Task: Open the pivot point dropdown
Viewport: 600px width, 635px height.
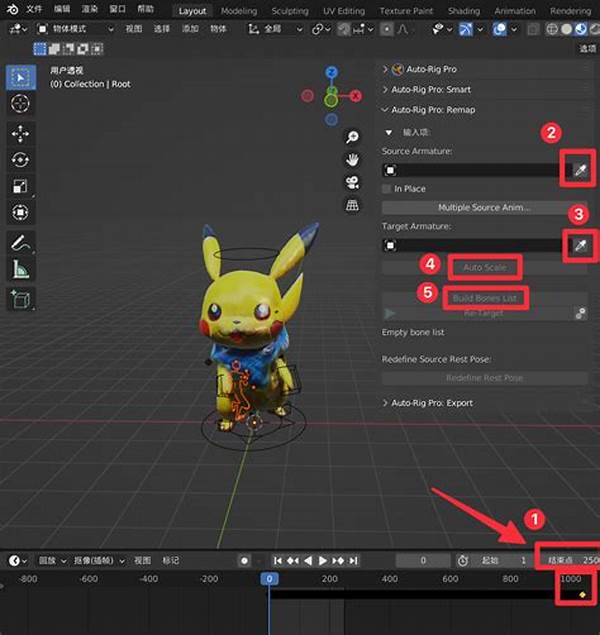Action: coord(321,29)
